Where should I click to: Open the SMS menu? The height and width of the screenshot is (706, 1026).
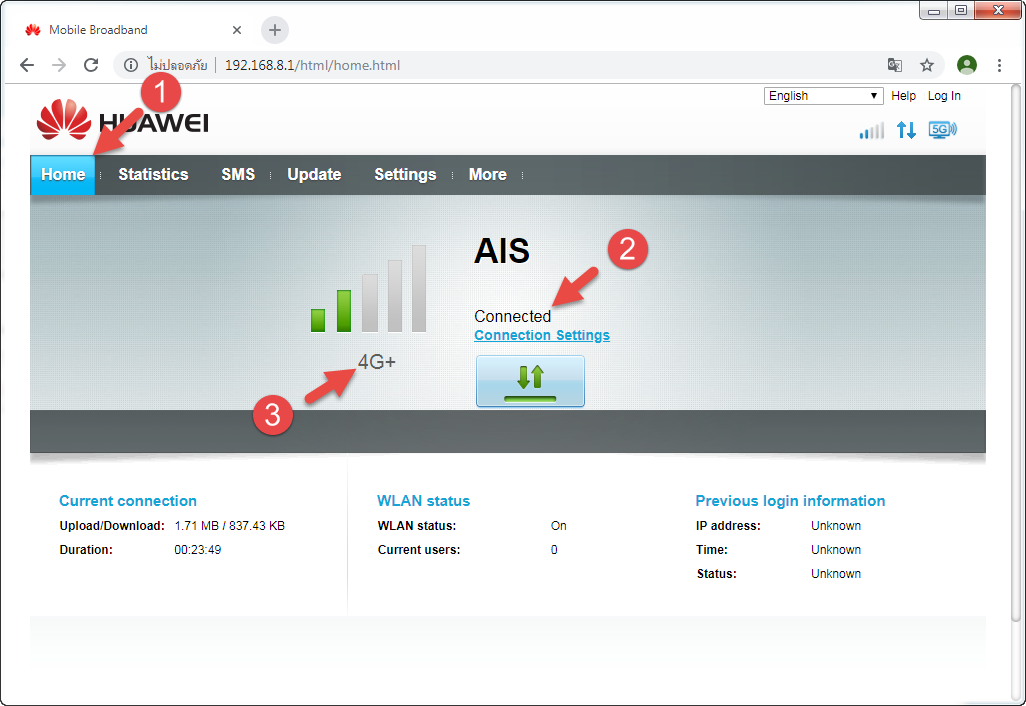[238, 175]
